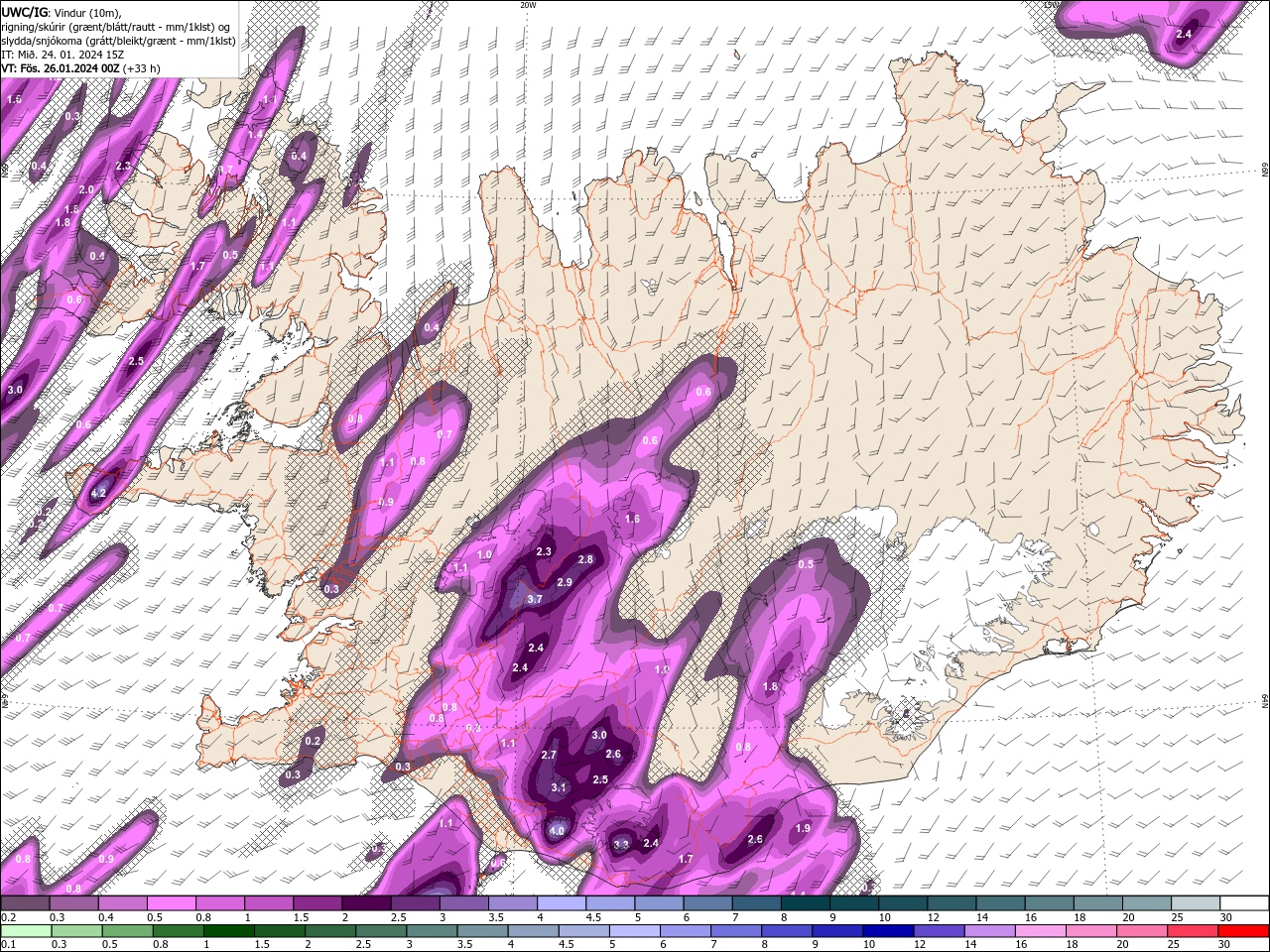Screen dimensions: 1270x952
Task: Pick the white 30 swatch in upper legend
Action: 1244,903
